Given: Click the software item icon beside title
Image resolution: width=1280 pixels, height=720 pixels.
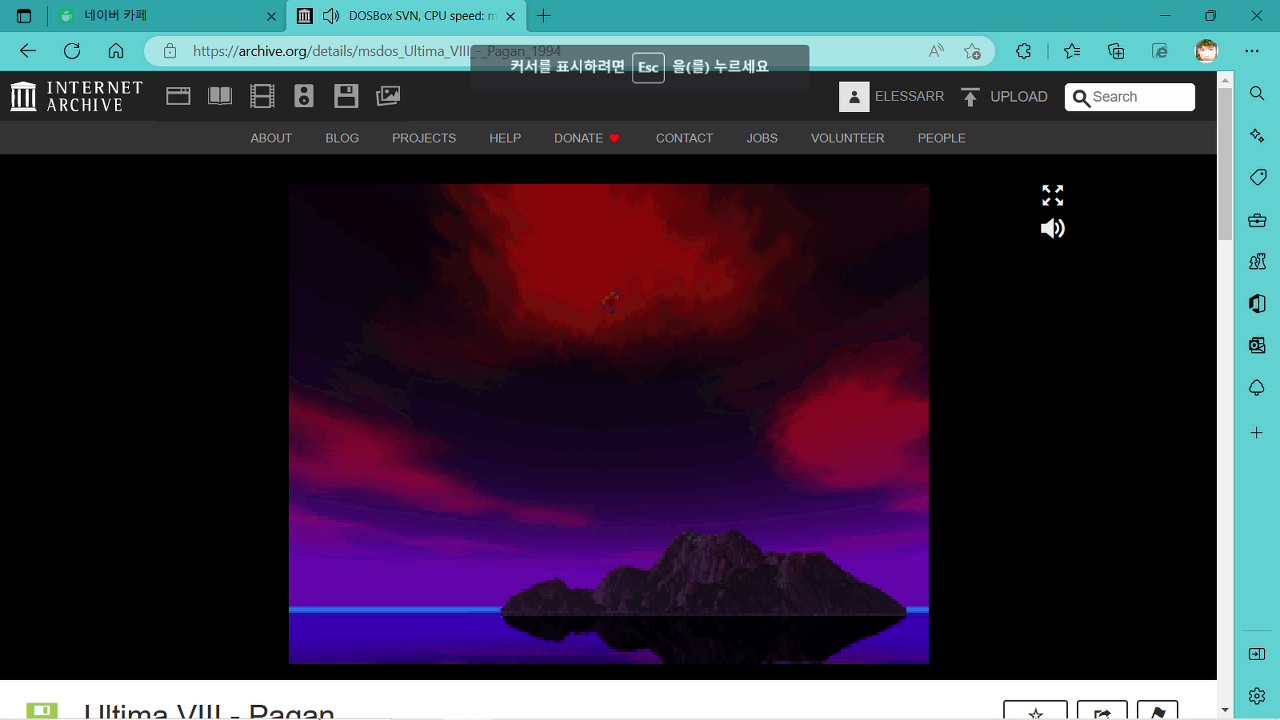Looking at the screenshot, I should tap(42, 711).
